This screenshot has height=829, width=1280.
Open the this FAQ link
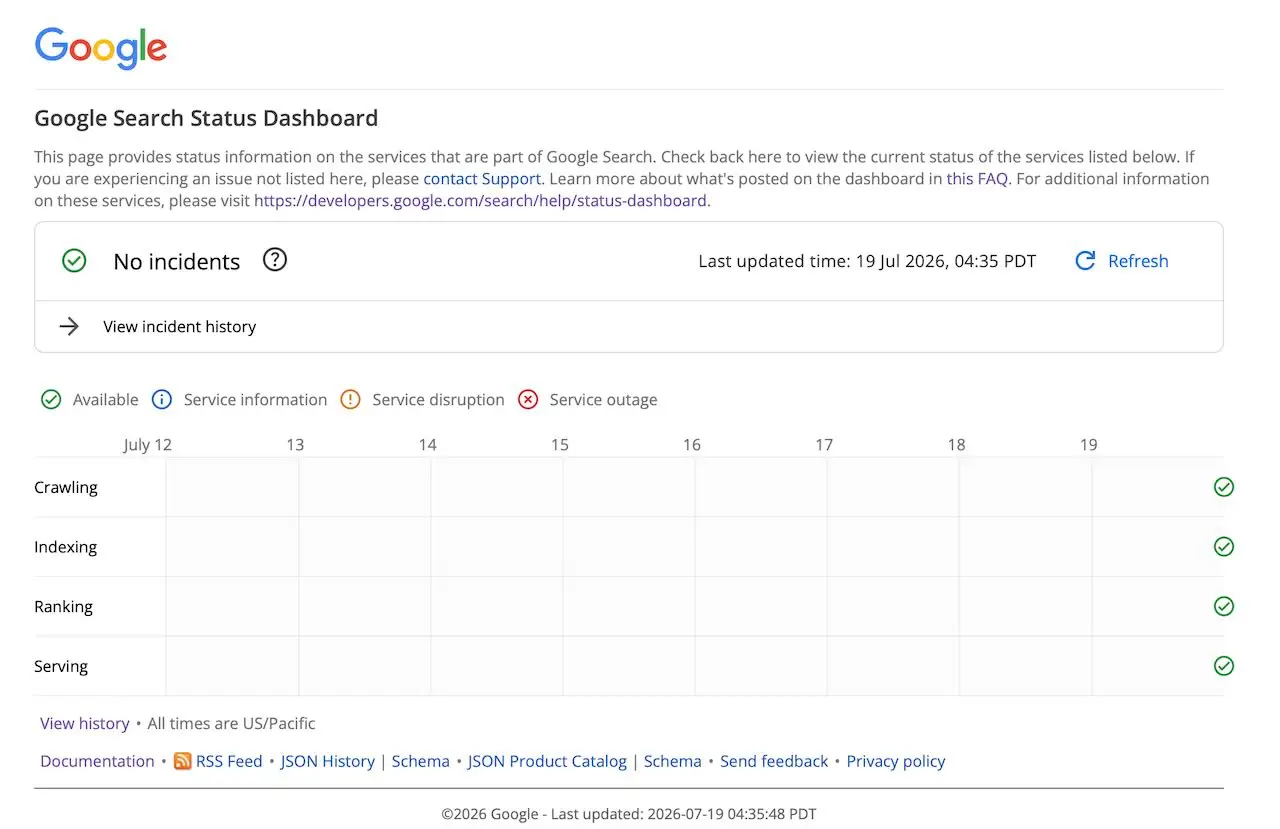coord(978,179)
